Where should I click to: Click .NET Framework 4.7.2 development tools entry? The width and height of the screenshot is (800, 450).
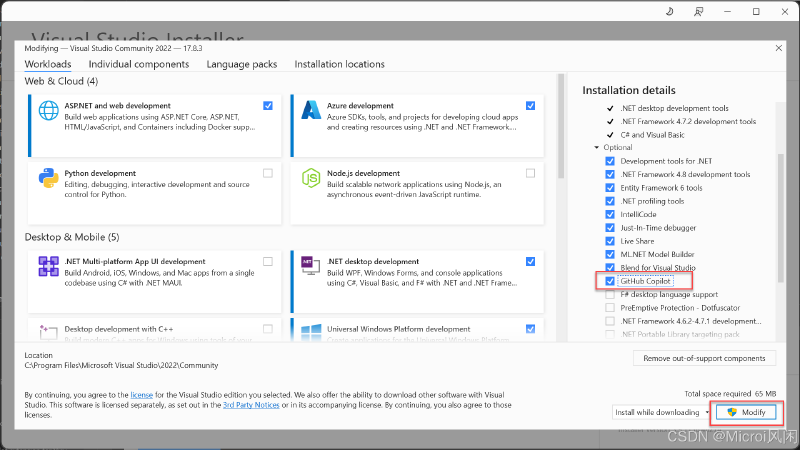tap(688, 121)
